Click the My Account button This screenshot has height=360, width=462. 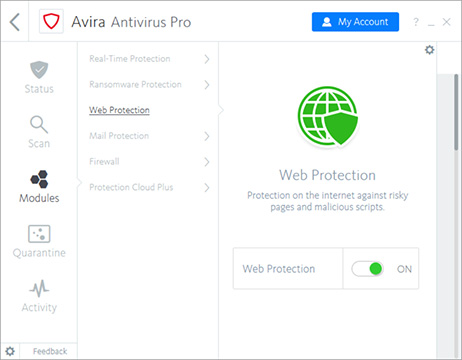coord(355,22)
